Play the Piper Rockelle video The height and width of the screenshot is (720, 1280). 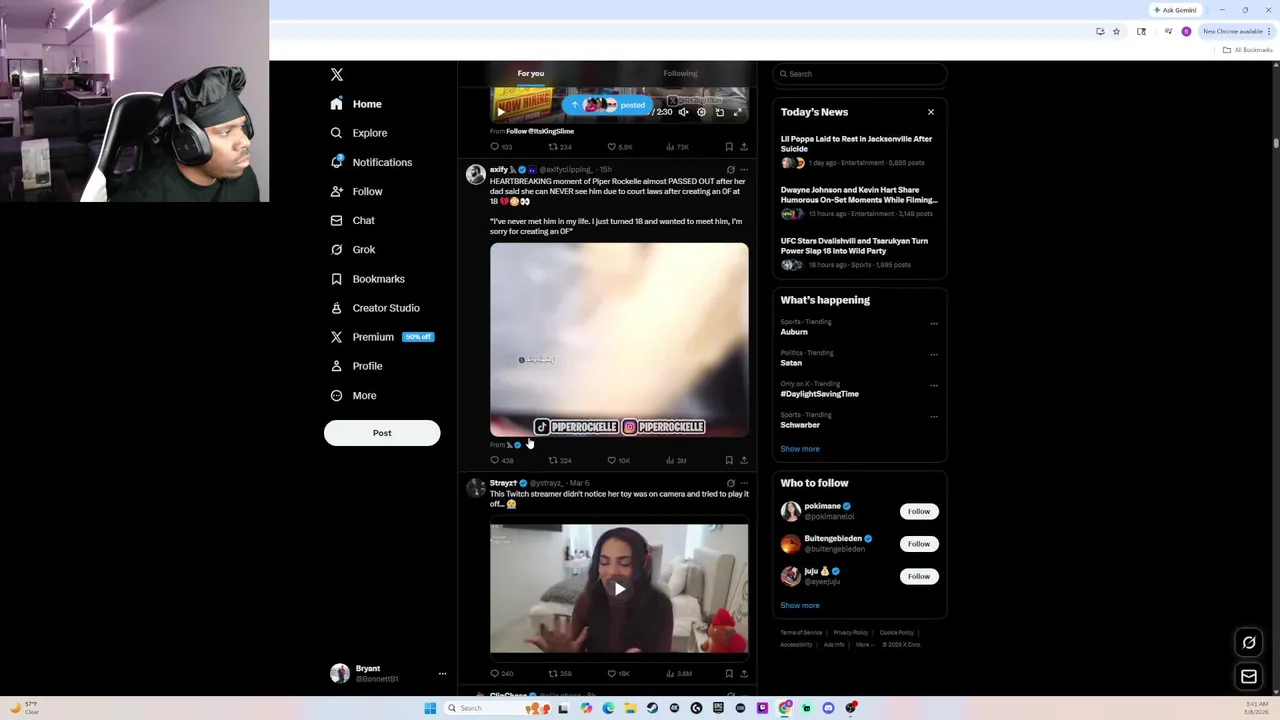coord(619,340)
